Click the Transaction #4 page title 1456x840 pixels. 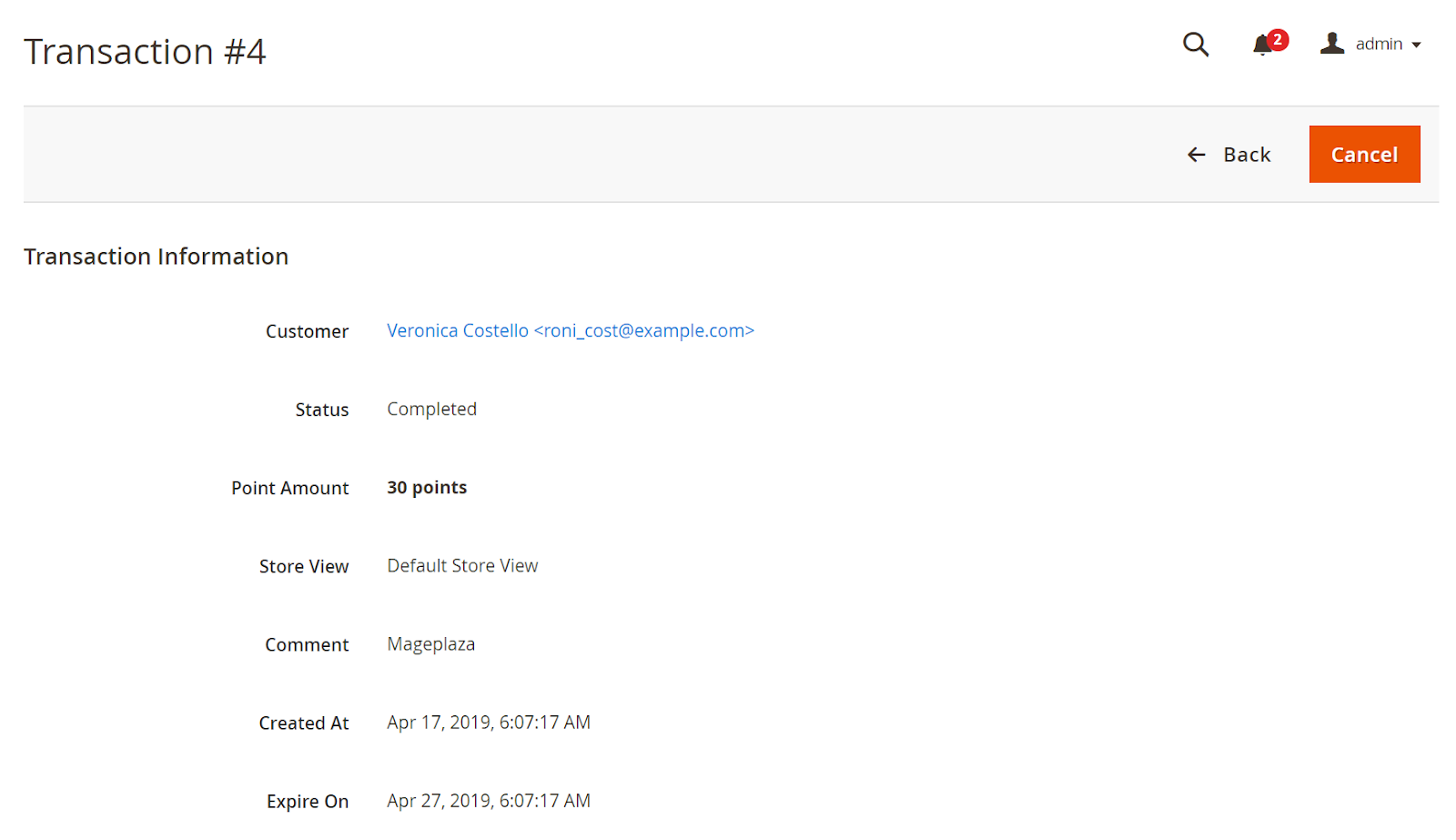[145, 52]
